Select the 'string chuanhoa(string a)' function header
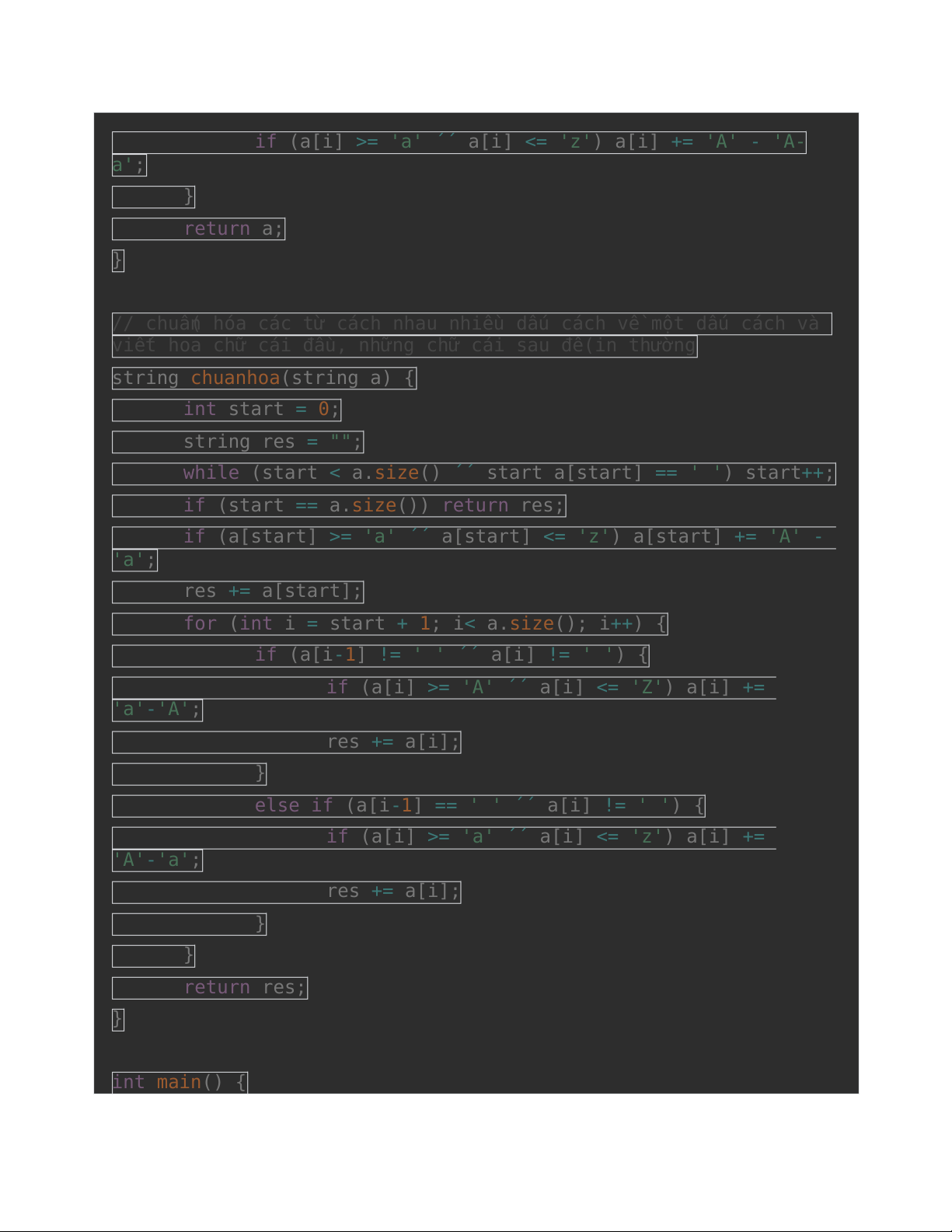The height and width of the screenshot is (1232, 952). pyautogui.click(x=264, y=379)
